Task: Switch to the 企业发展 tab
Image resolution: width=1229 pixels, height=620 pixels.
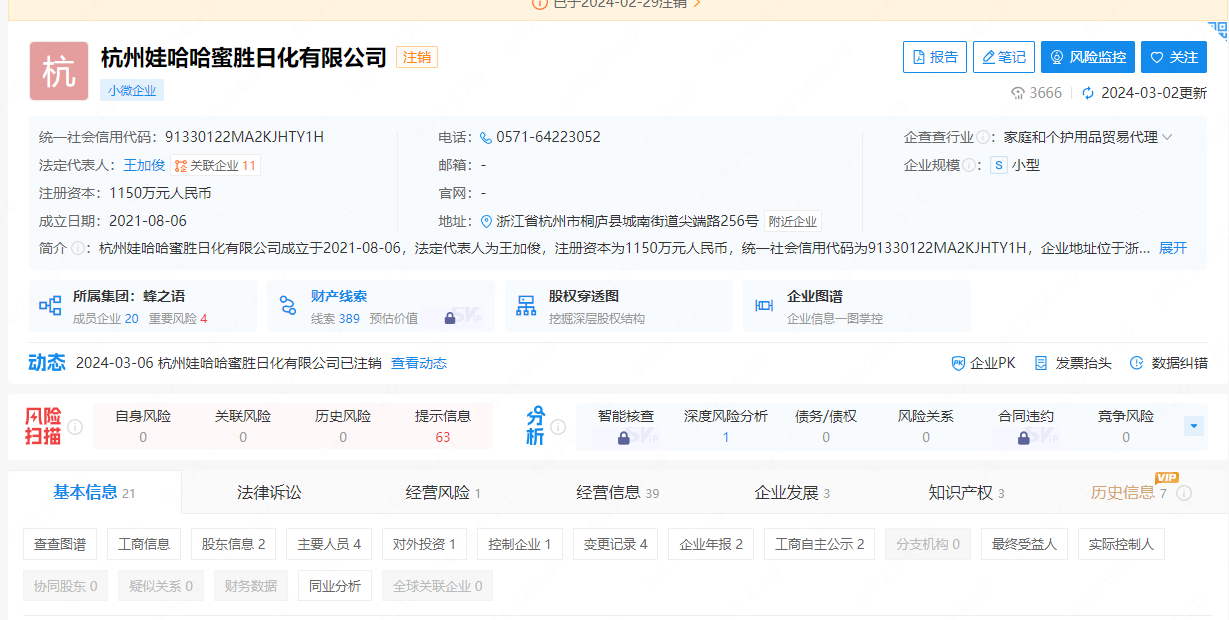Action: (792, 492)
